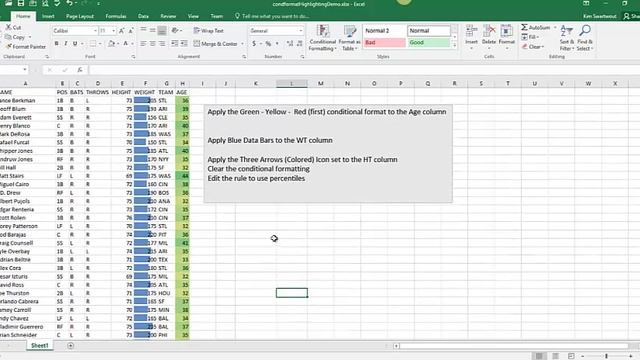
Task: Increase decimal places
Action: pyautogui.click(x=290, y=44)
